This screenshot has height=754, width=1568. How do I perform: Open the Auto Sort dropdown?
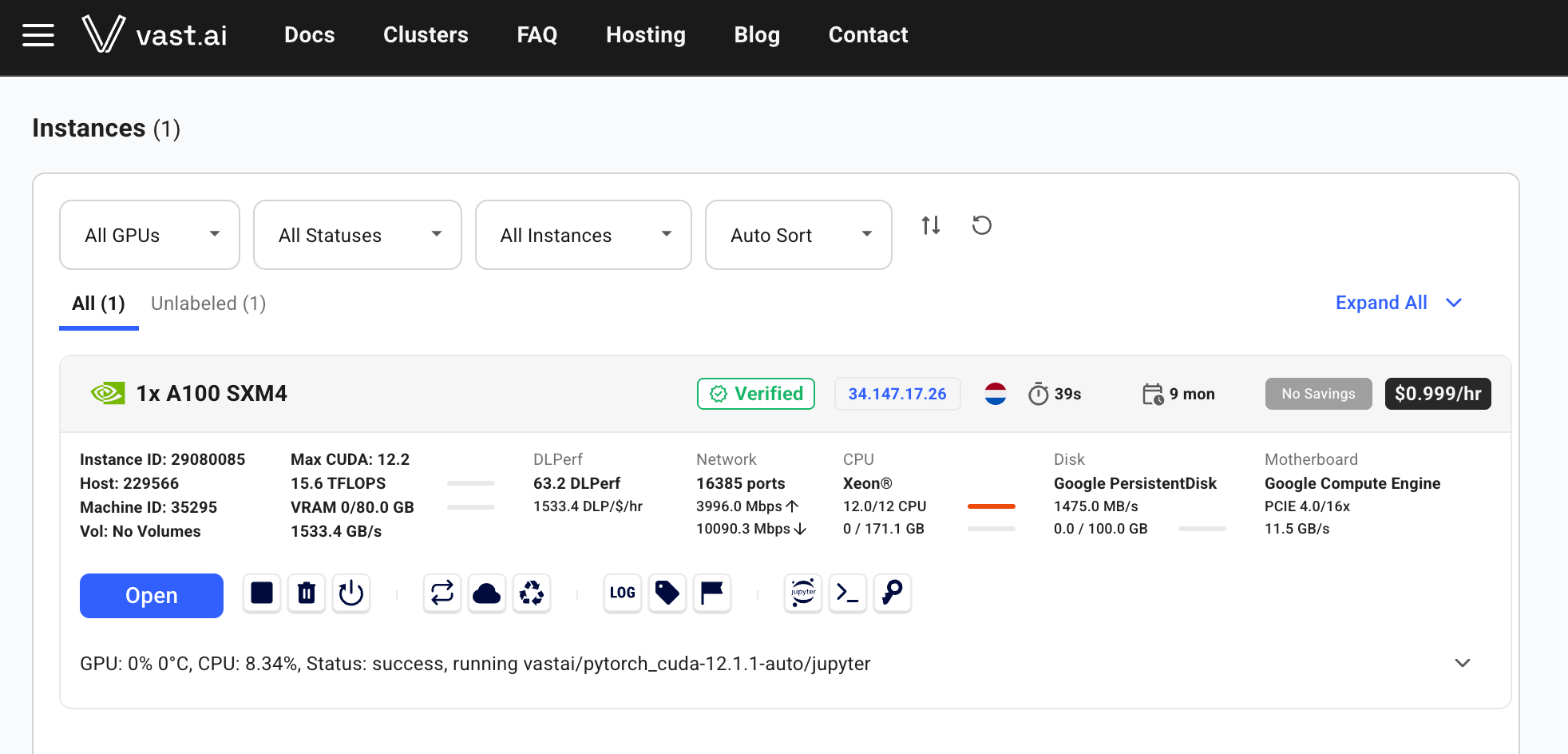point(798,235)
